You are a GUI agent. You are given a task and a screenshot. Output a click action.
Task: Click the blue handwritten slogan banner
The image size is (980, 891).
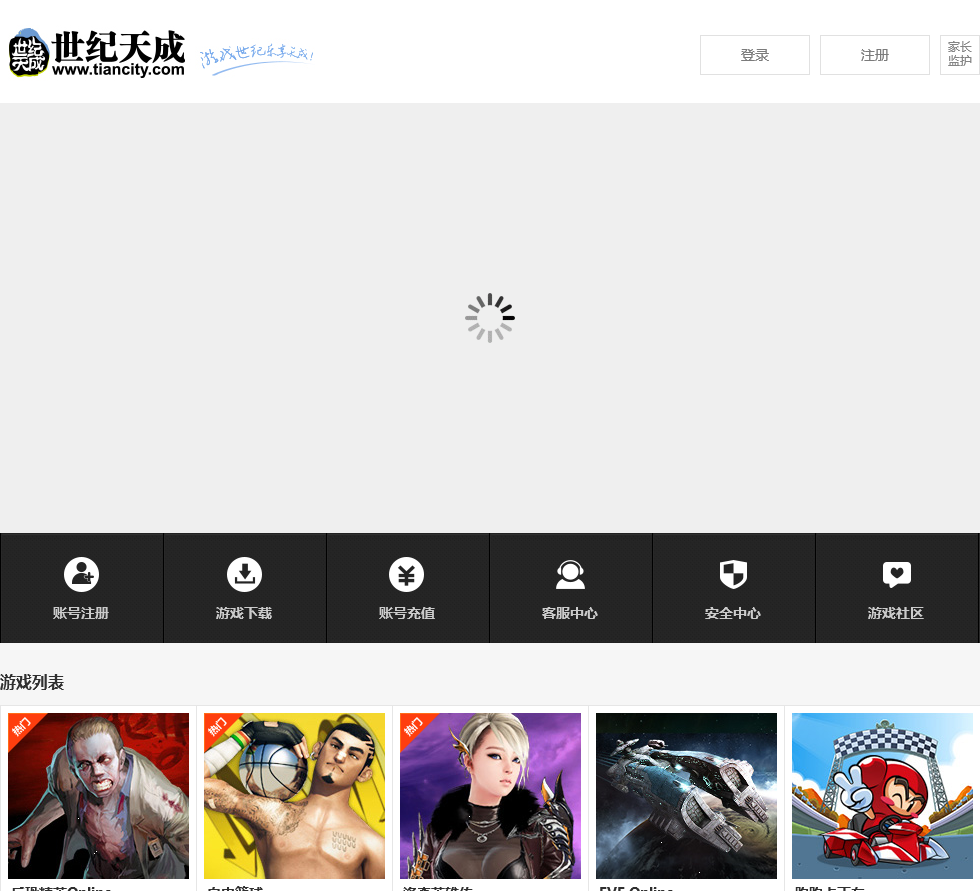pyautogui.click(x=256, y=58)
